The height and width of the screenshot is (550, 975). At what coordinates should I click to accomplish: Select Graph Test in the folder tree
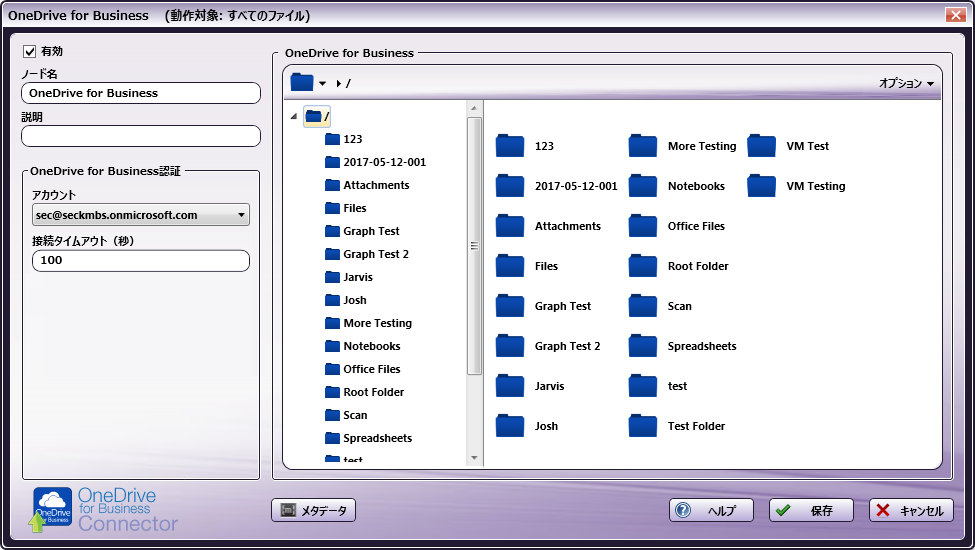pos(363,231)
